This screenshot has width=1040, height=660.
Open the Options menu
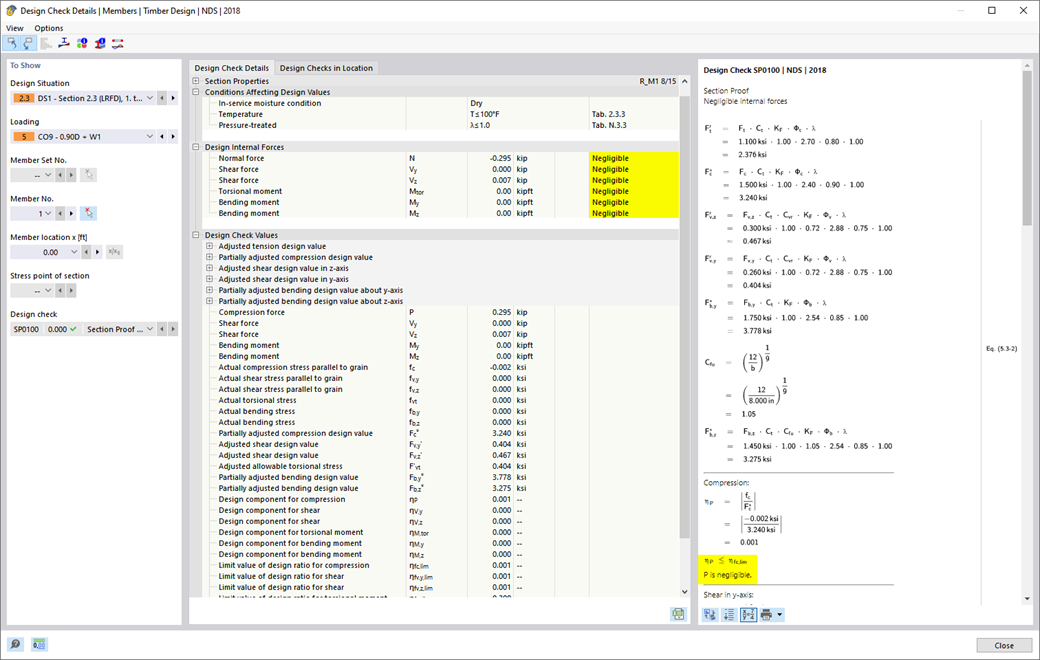click(49, 28)
